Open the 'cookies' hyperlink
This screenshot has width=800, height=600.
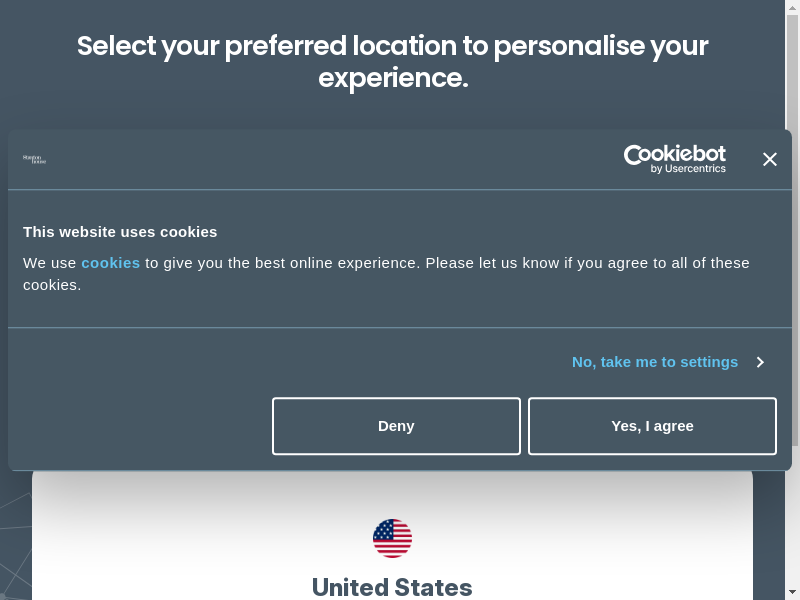(x=110, y=263)
